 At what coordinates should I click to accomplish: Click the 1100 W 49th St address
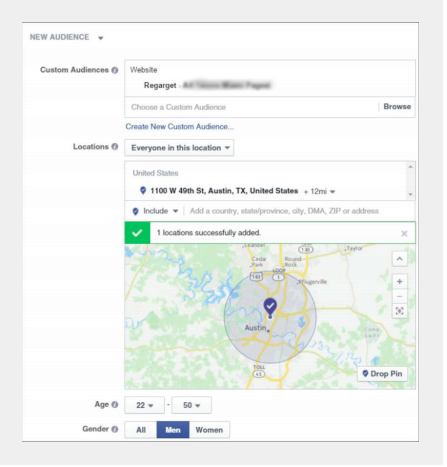[x=224, y=191]
